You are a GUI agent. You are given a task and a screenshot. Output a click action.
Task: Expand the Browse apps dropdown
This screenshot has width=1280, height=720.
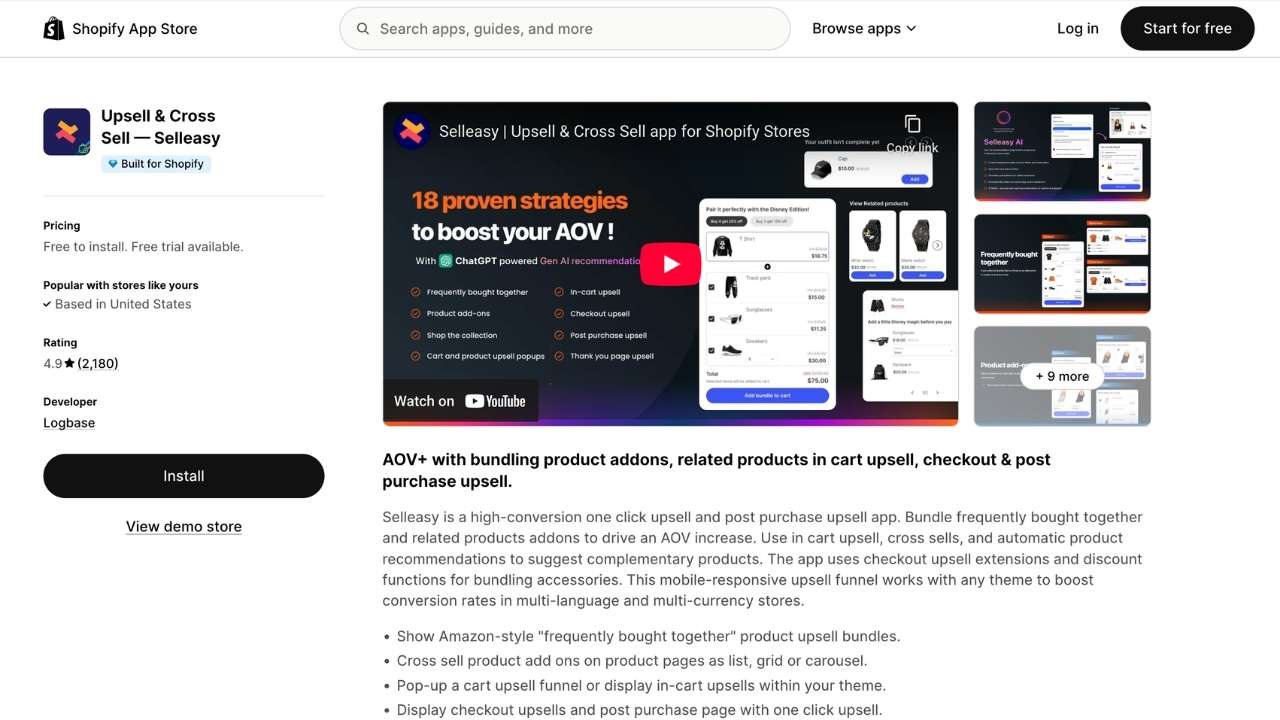[864, 28]
